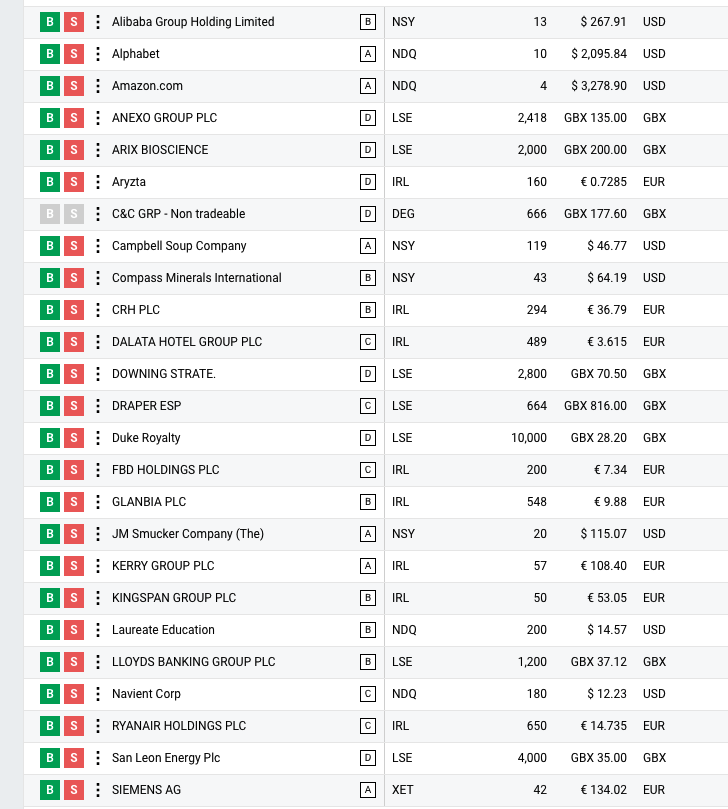Select the FBD HOLDINGS PLC name
Viewport: 728px width, 809px height.
pos(166,470)
